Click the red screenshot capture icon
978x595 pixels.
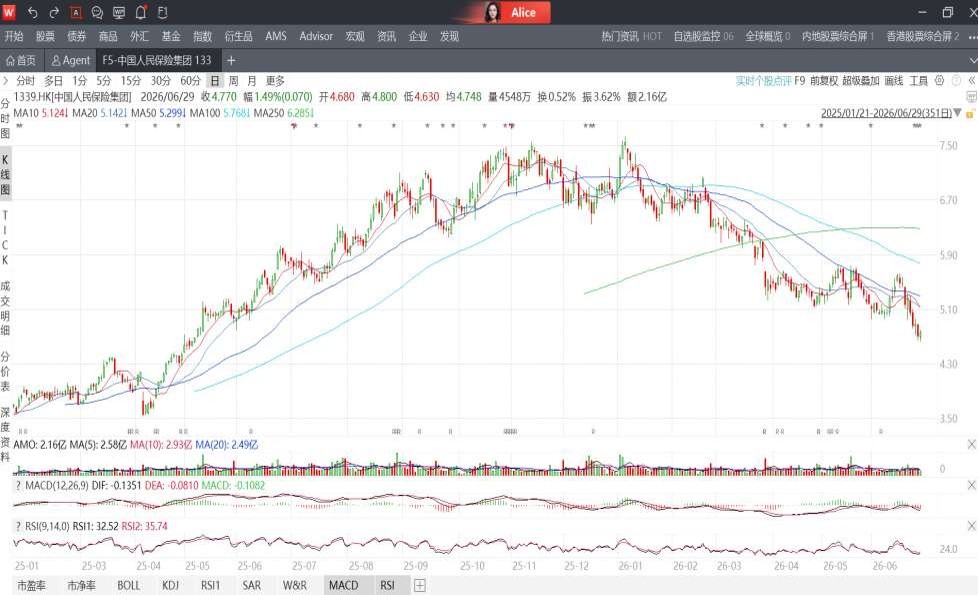coord(75,12)
